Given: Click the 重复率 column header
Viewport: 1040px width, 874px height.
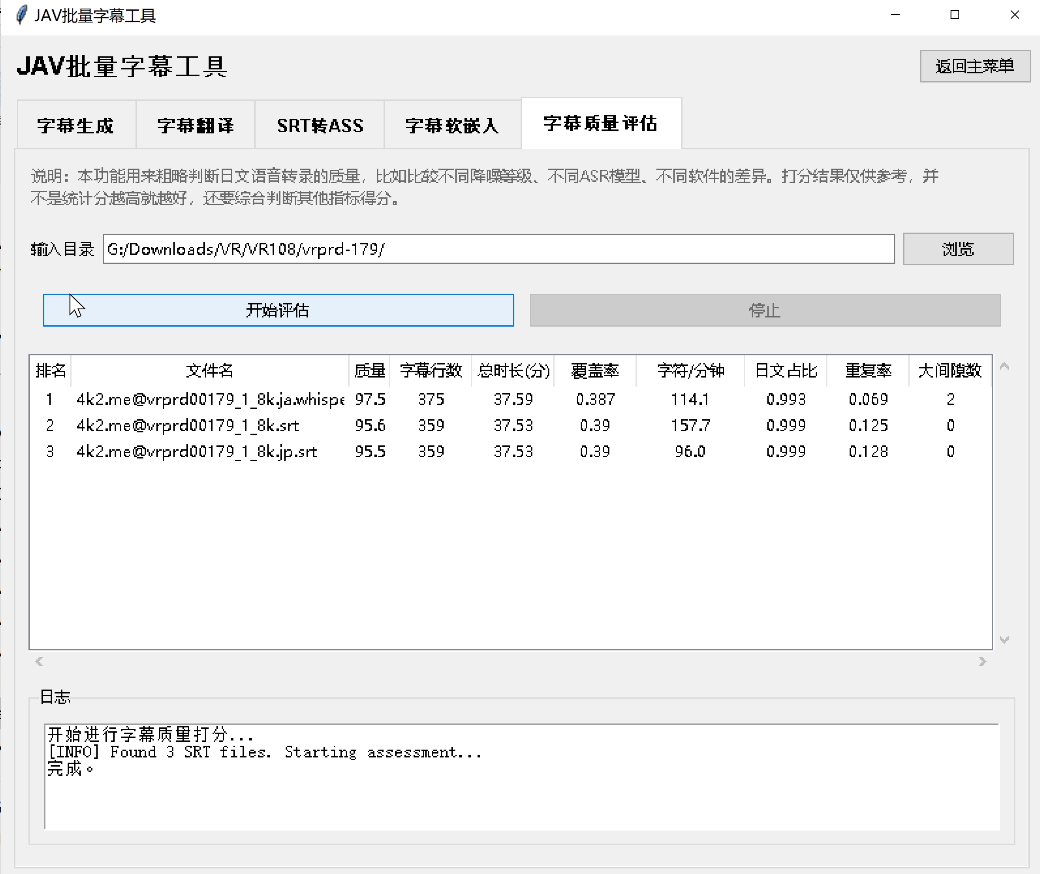Looking at the screenshot, I should 868,371.
